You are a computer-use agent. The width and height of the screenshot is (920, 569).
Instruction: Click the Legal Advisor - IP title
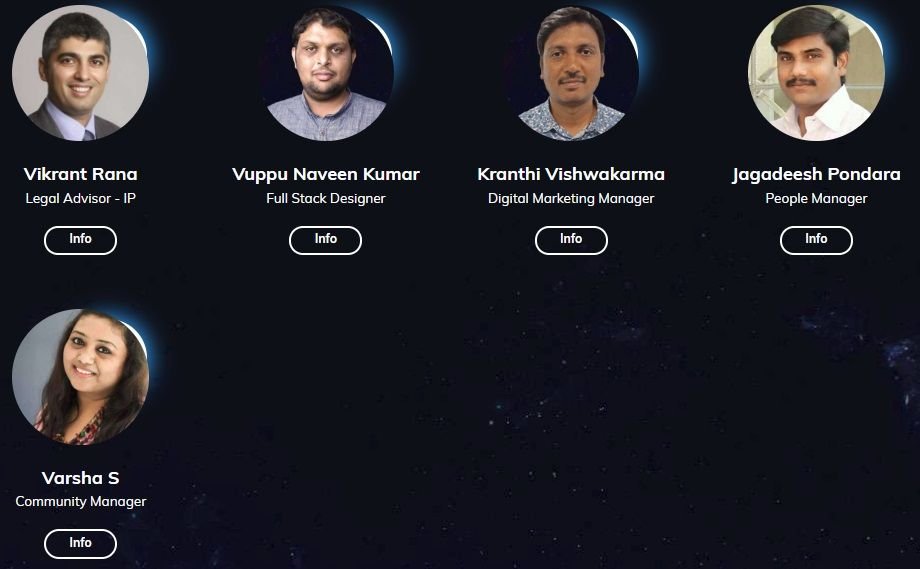80,199
